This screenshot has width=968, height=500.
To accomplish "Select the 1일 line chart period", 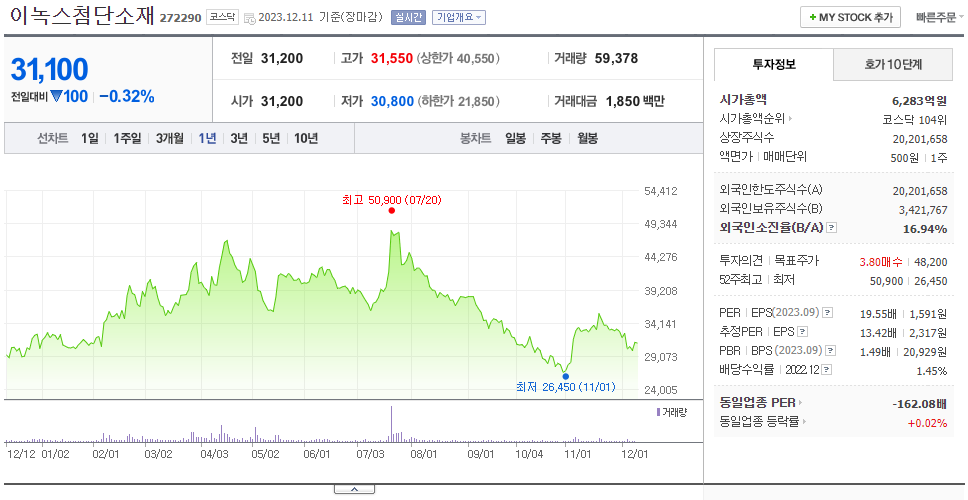I will point(90,138).
